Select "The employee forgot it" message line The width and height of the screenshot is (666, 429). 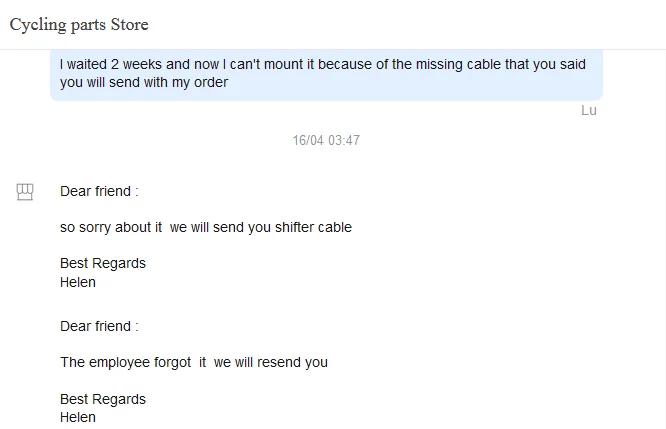133,362
